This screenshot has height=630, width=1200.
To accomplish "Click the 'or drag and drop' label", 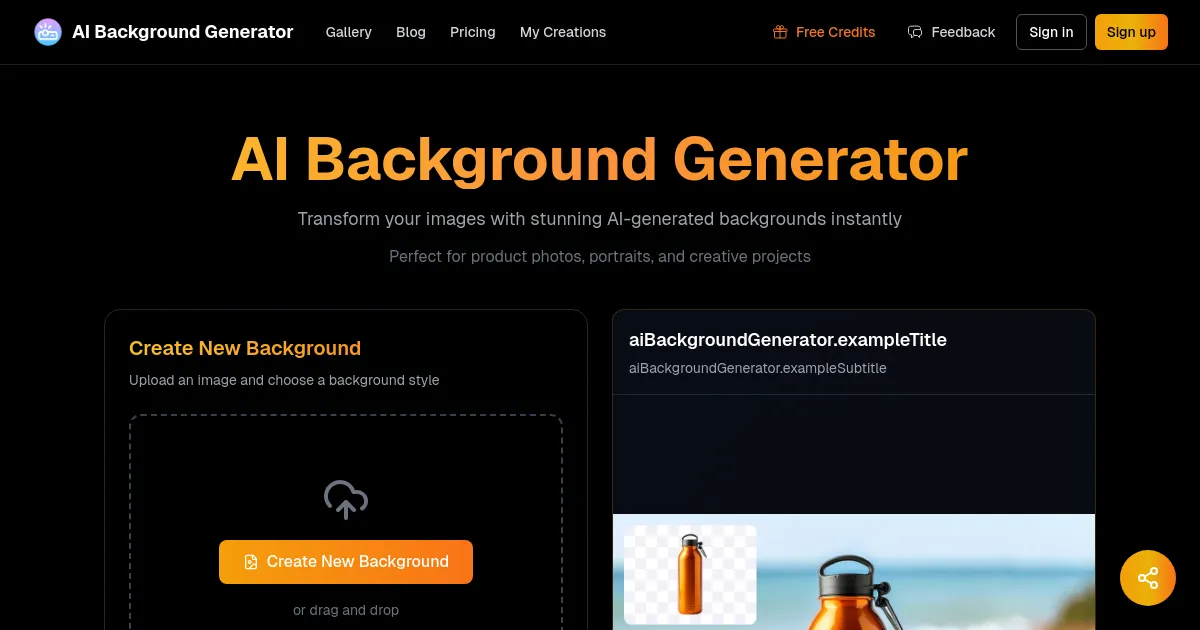I will coord(345,610).
